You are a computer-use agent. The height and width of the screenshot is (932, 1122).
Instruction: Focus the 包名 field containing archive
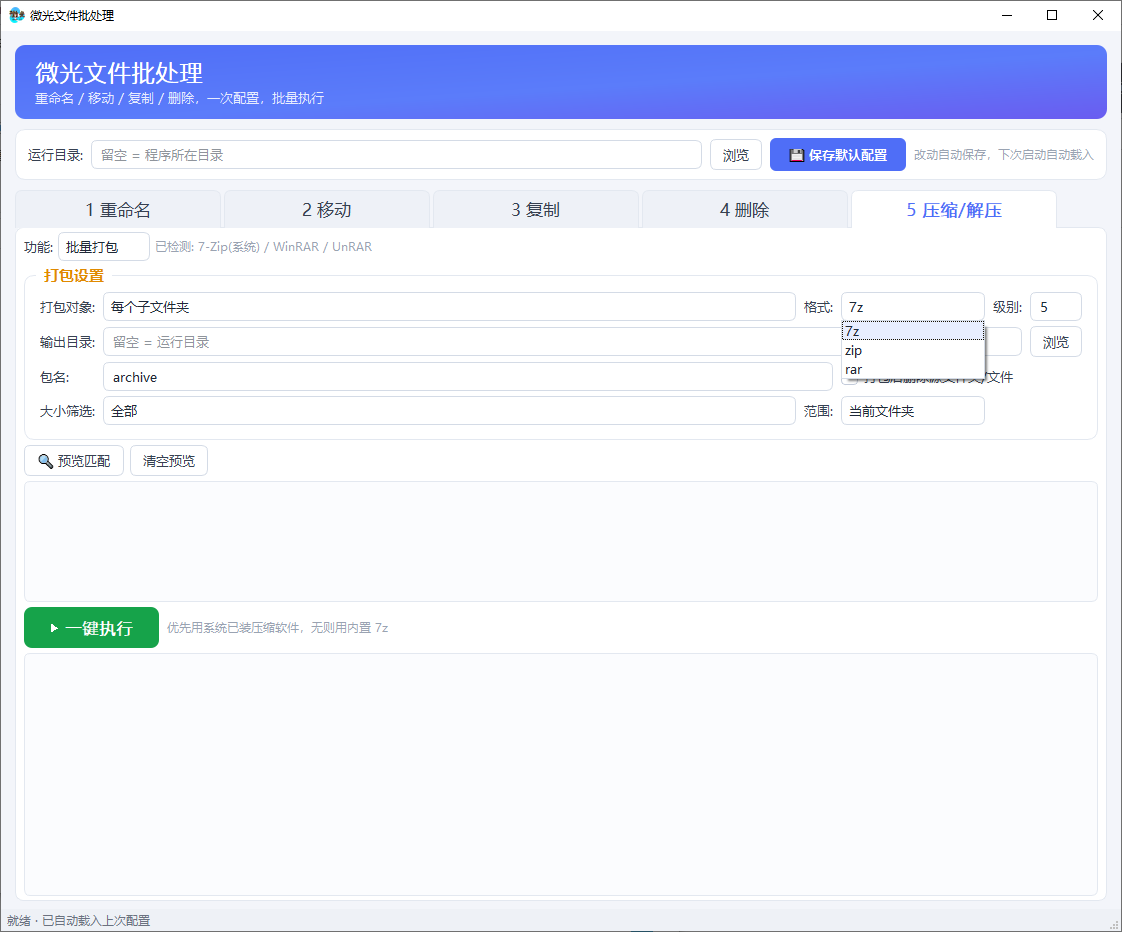(468, 377)
